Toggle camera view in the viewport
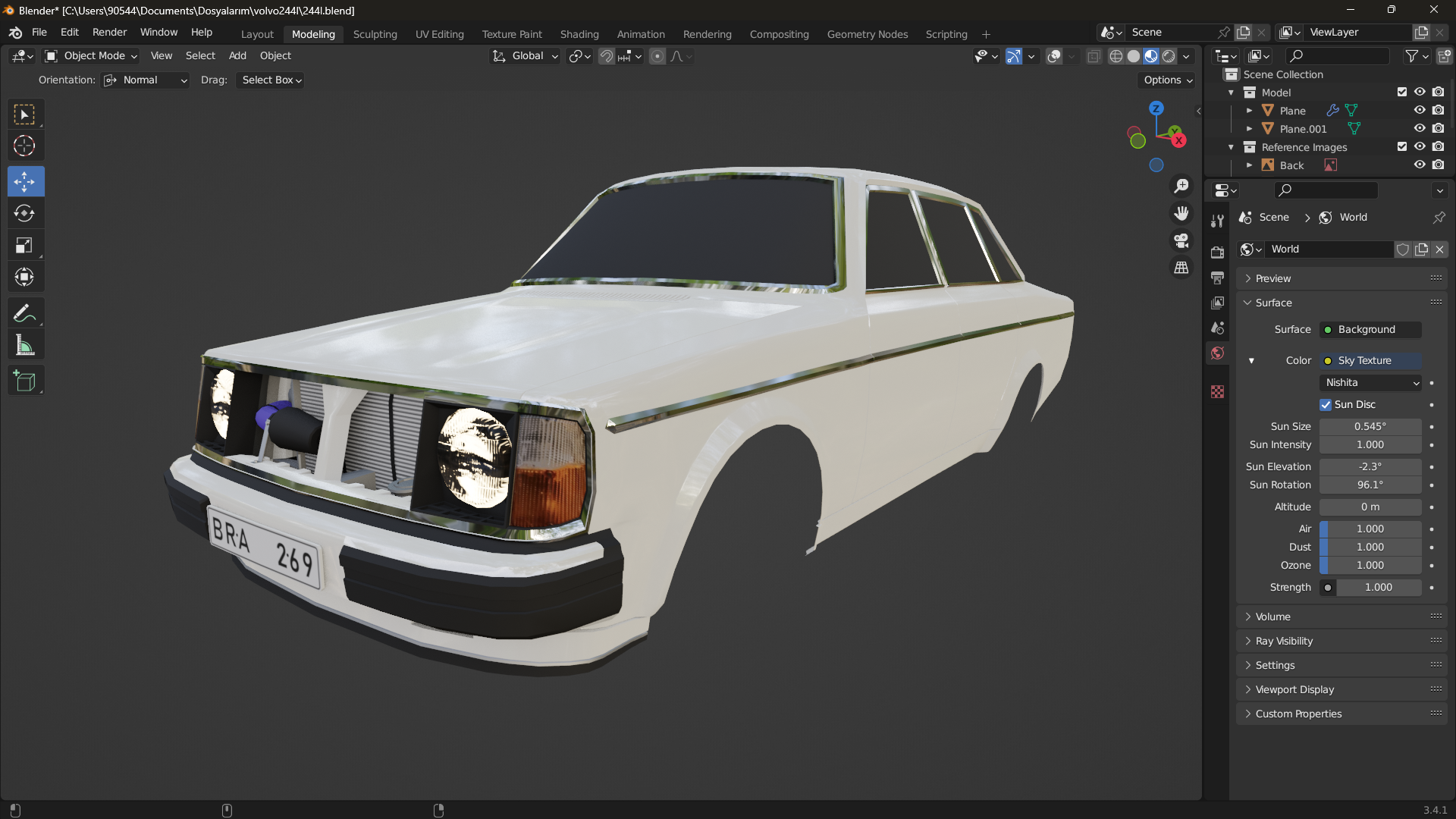 pos(1181,241)
